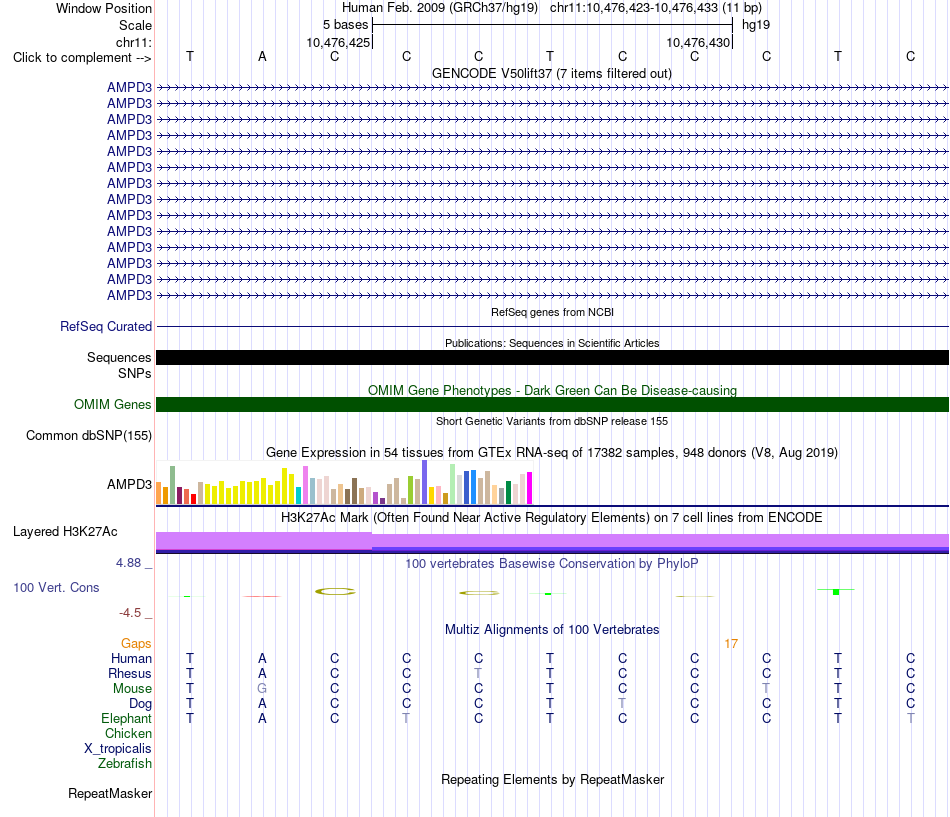Click the Common dbSNP(155) track label
The width and height of the screenshot is (950, 817).
click(x=89, y=435)
